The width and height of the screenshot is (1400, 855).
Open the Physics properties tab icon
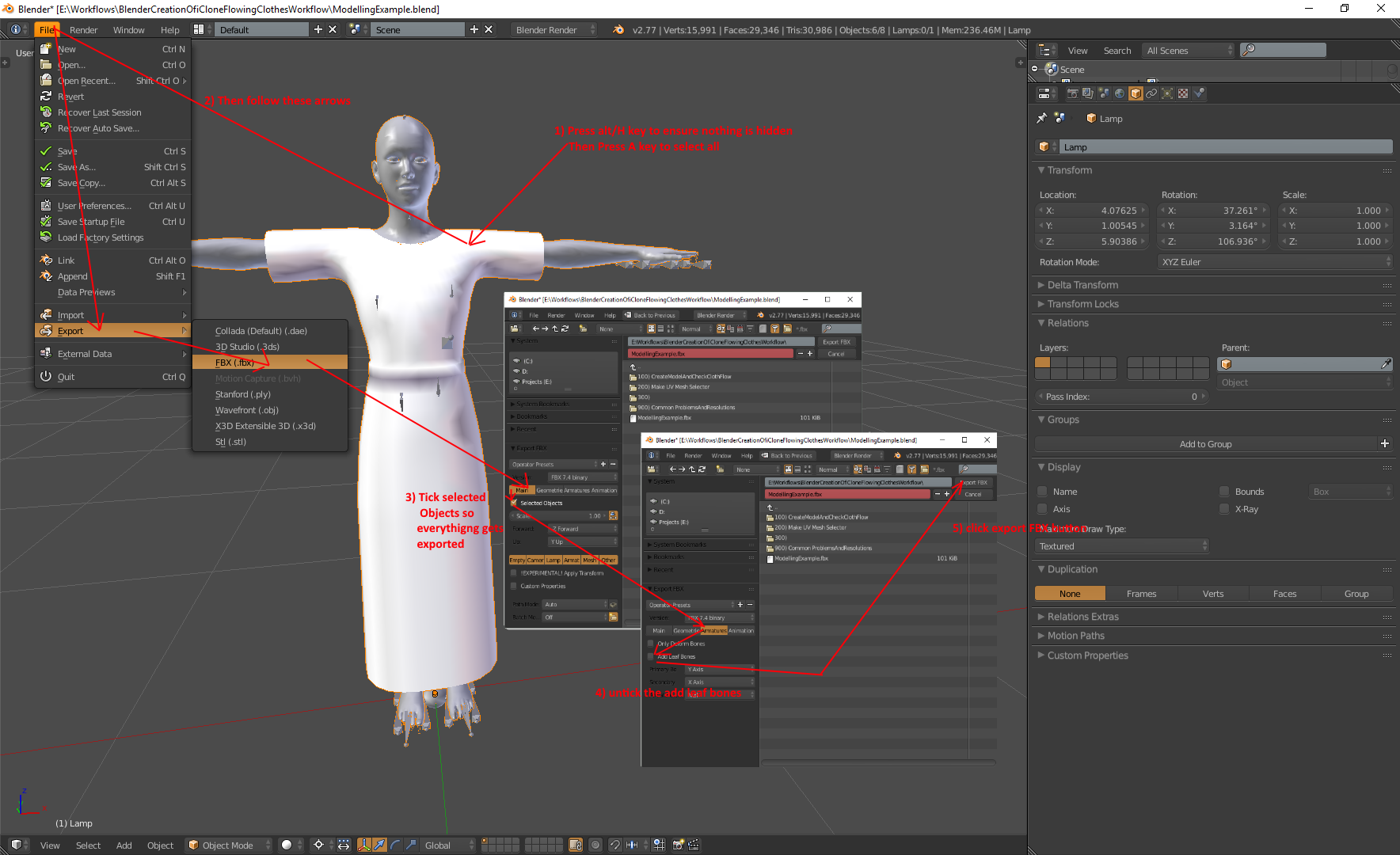1199,93
